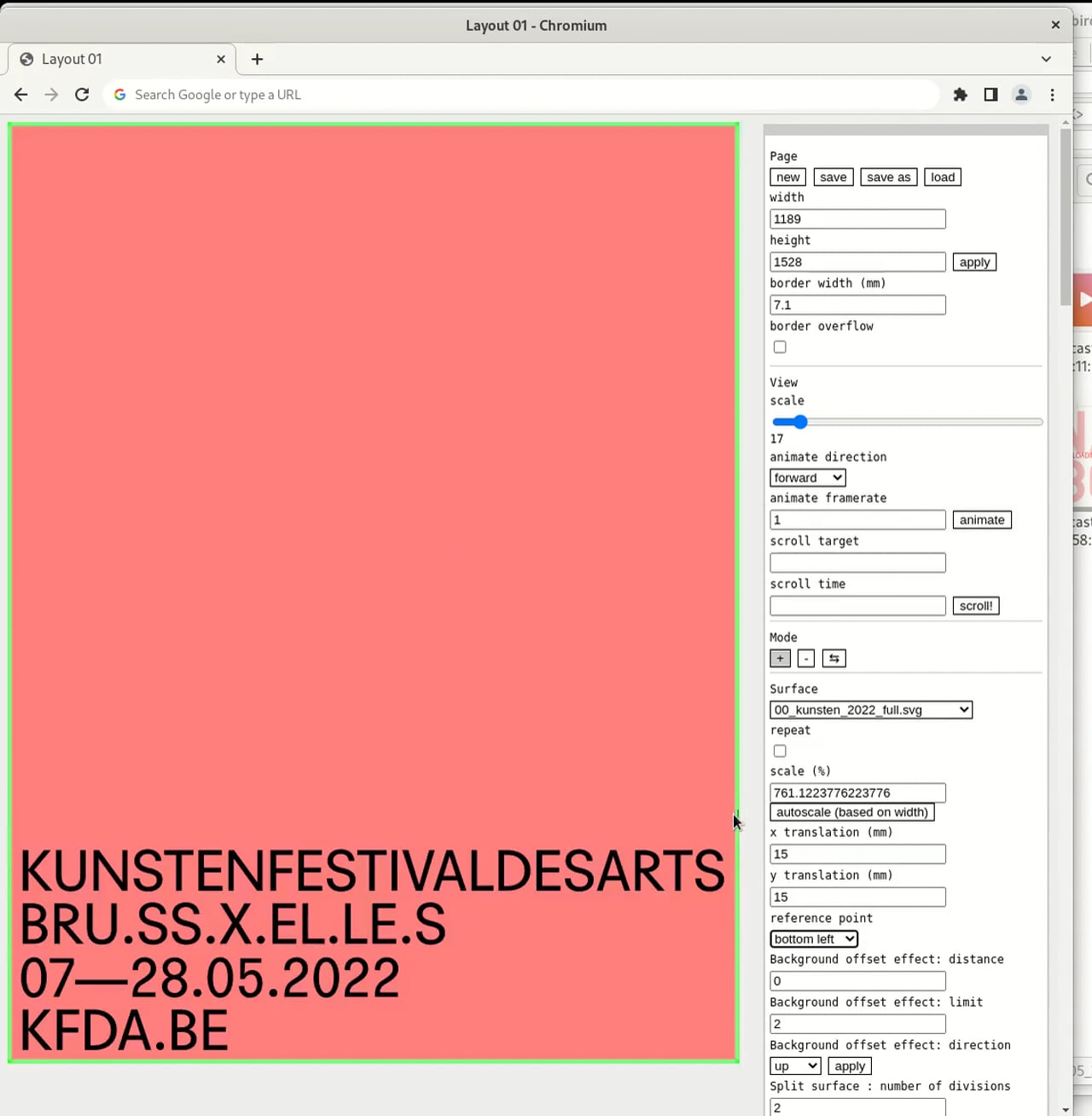Edit the animate framerate field
1092x1116 pixels.
(x=857, y=520)
